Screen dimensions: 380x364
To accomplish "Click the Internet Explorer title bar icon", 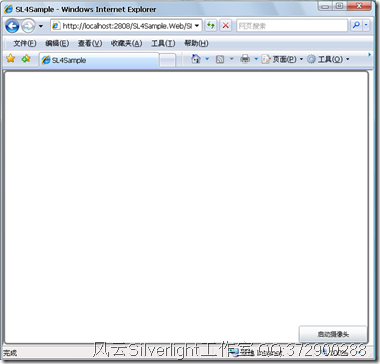I will click(x=8, y=9).
